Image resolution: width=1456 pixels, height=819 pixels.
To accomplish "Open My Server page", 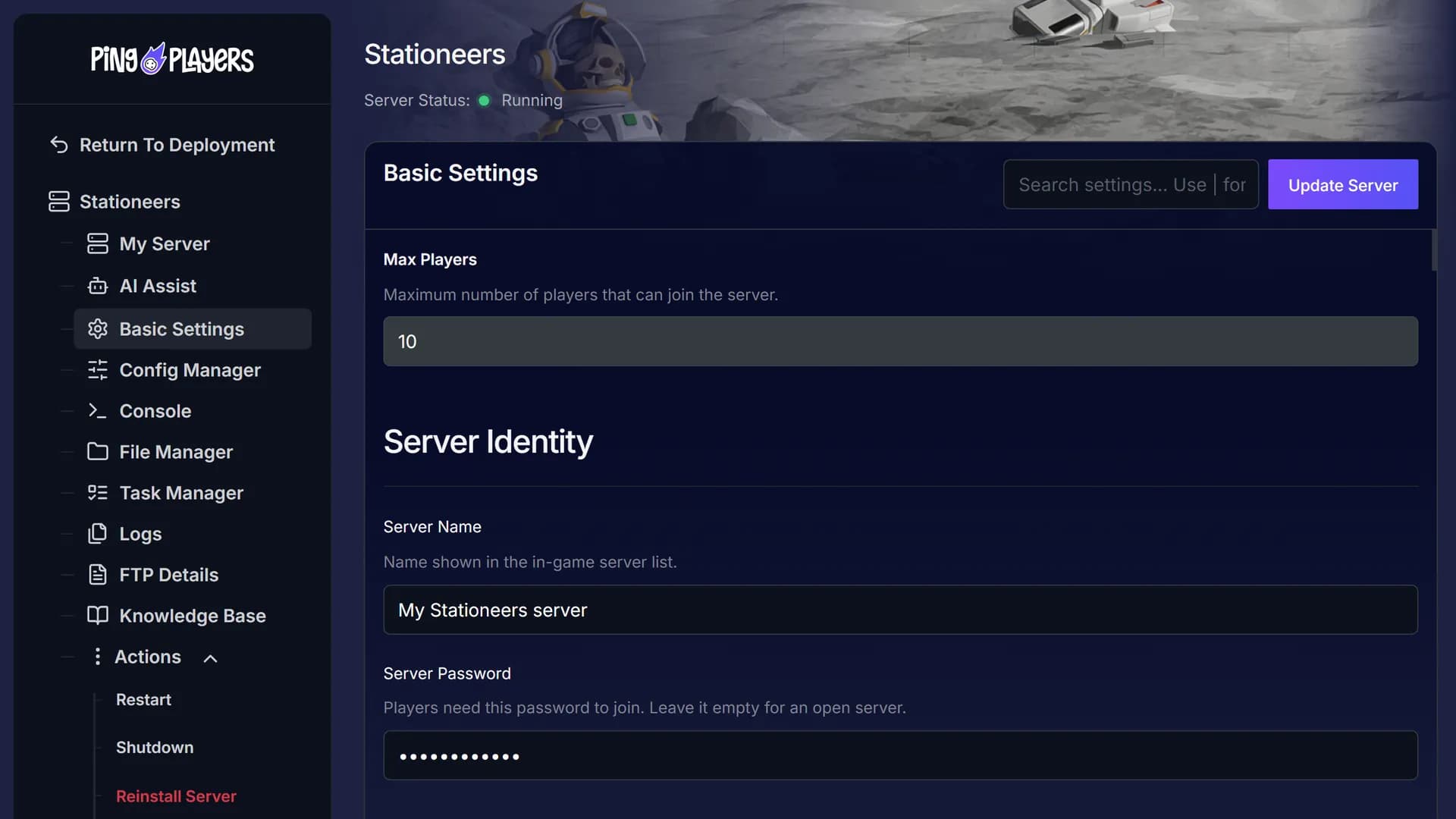I will coord(165,243).
